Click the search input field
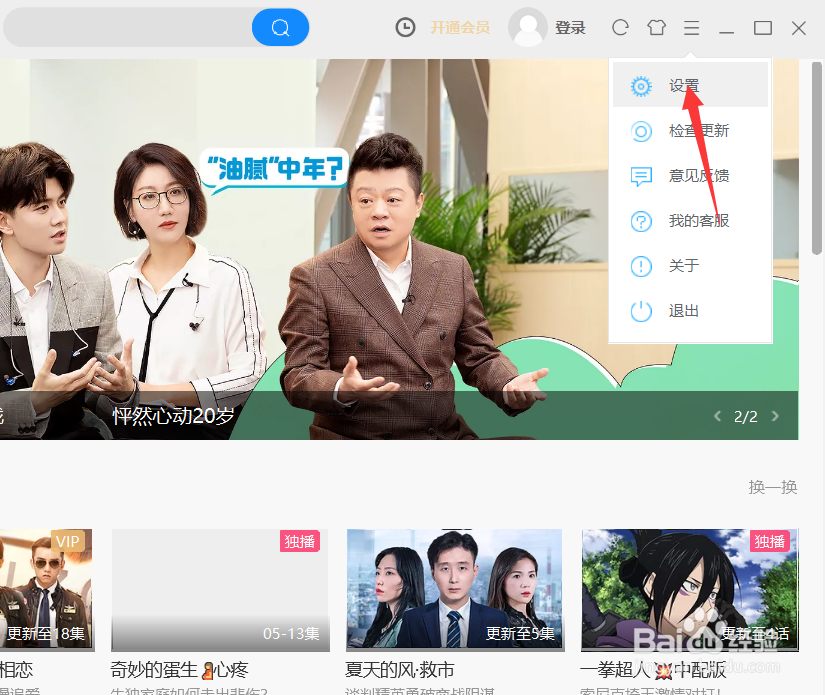This screenshot has width=825, height=695. coord(128,27)
